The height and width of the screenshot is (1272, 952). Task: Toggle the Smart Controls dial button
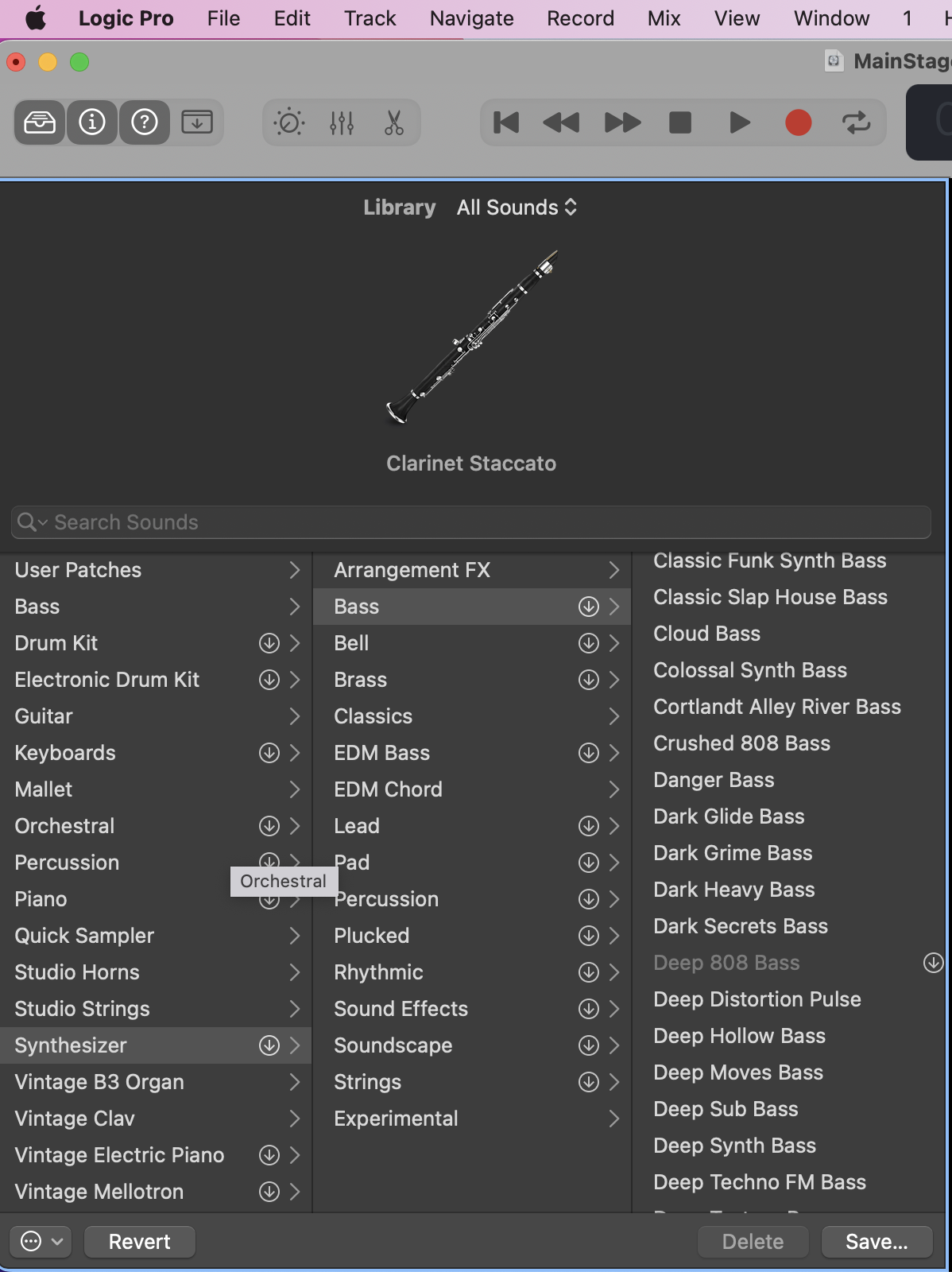pos(289,122)
